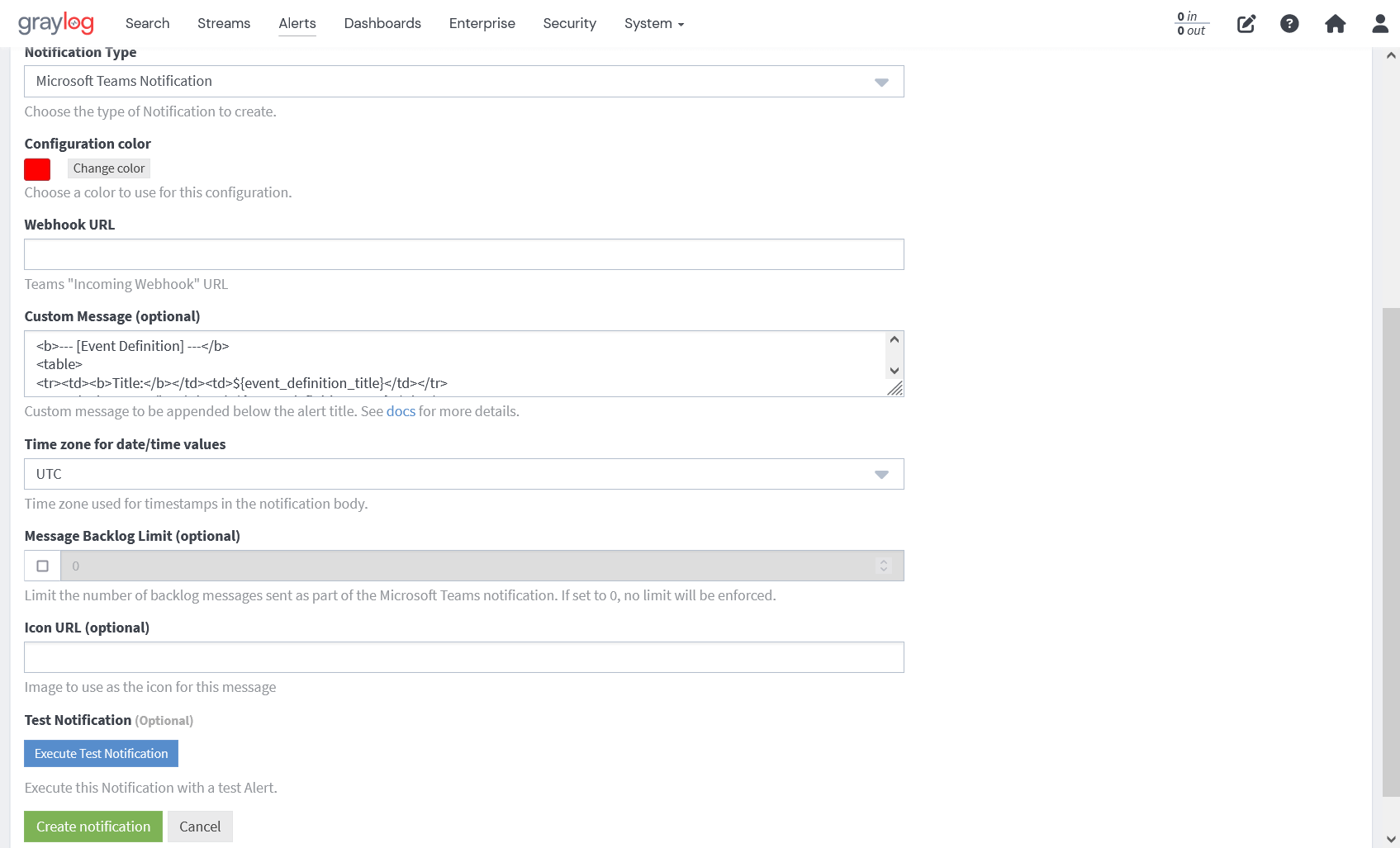Click Execute Test Notification button
Screen dimensions: 1400x848
(101, 754)
